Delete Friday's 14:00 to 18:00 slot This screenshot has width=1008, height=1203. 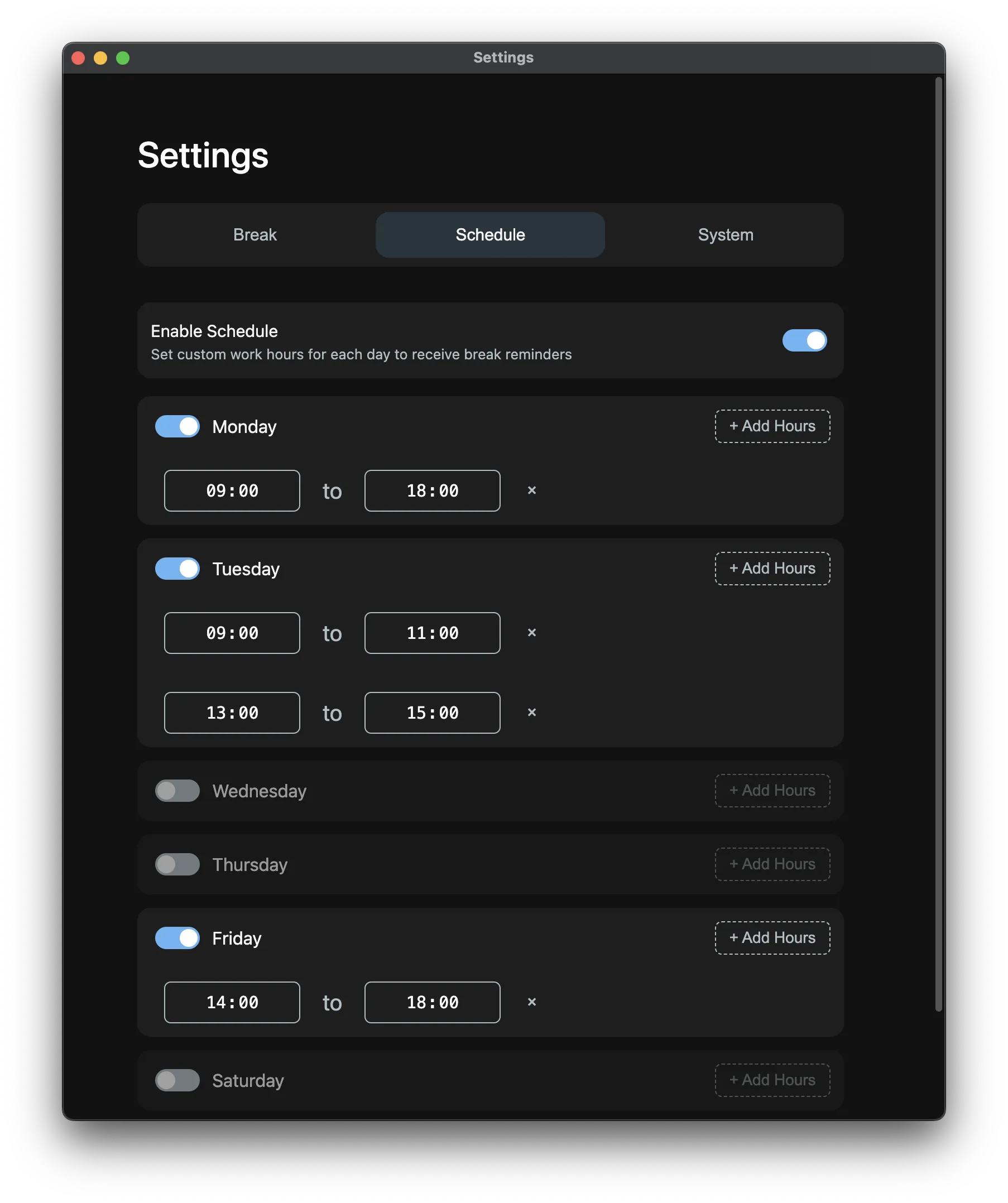[531, 1002]
